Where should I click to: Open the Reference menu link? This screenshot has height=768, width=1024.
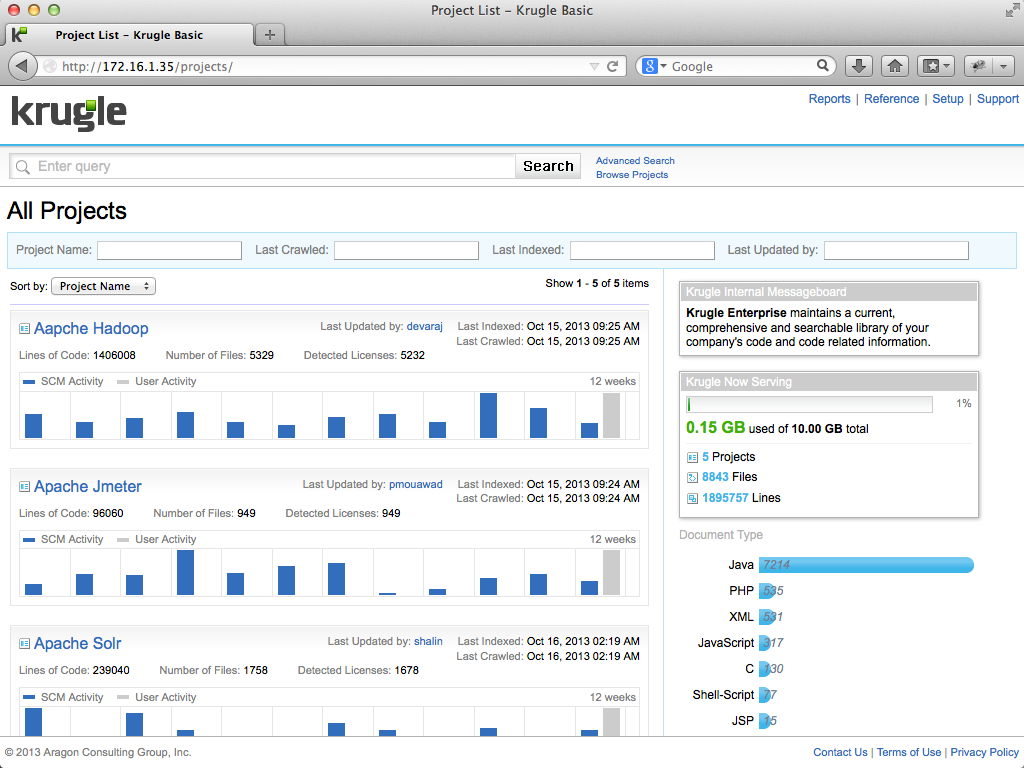(x=891, y=99)
